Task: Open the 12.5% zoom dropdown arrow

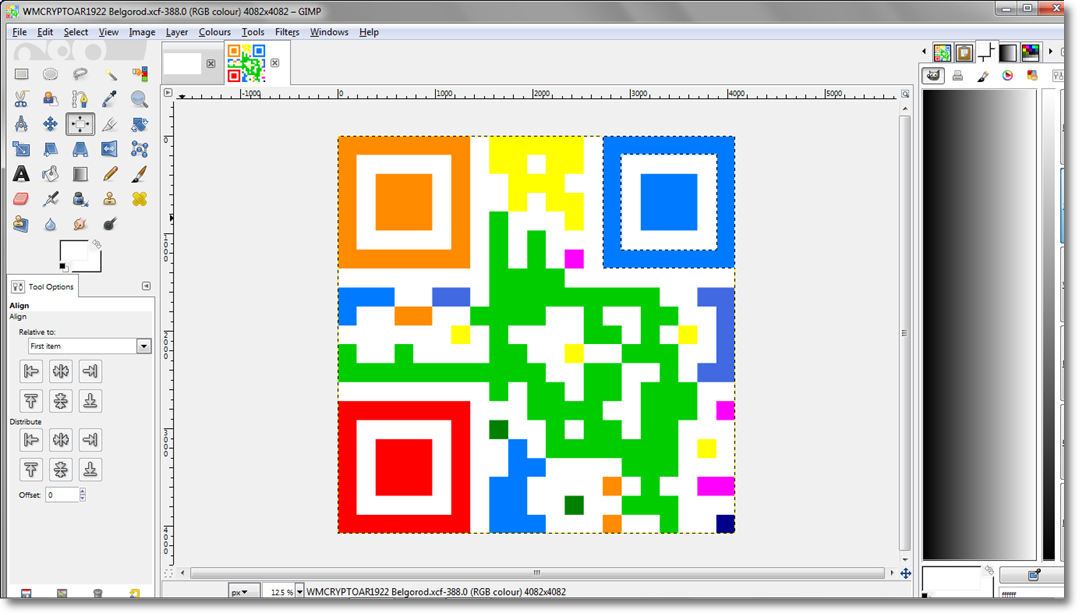Action: [300, 592]
